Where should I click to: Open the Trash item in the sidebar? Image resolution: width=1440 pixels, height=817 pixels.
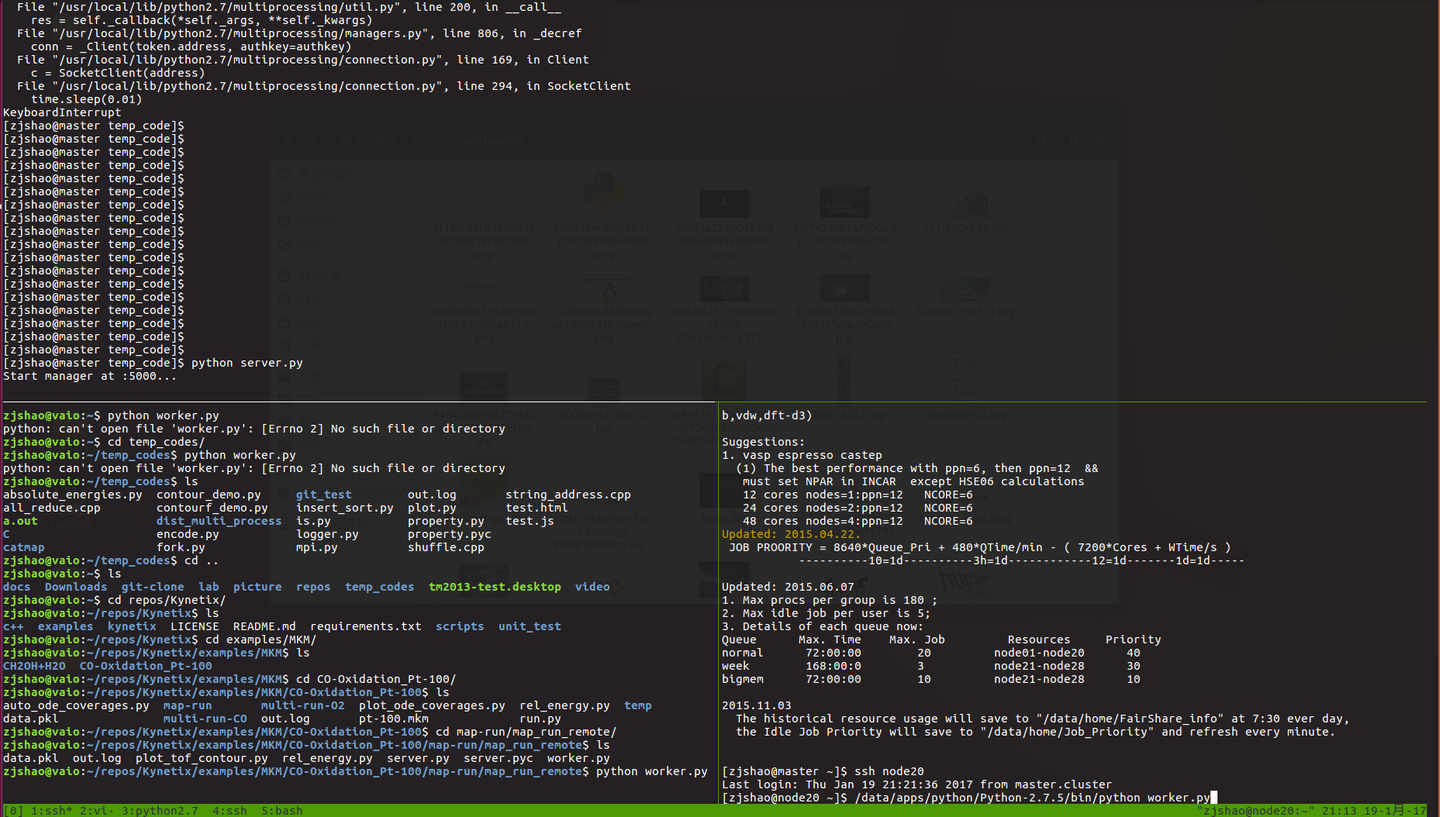click(316, 220)
